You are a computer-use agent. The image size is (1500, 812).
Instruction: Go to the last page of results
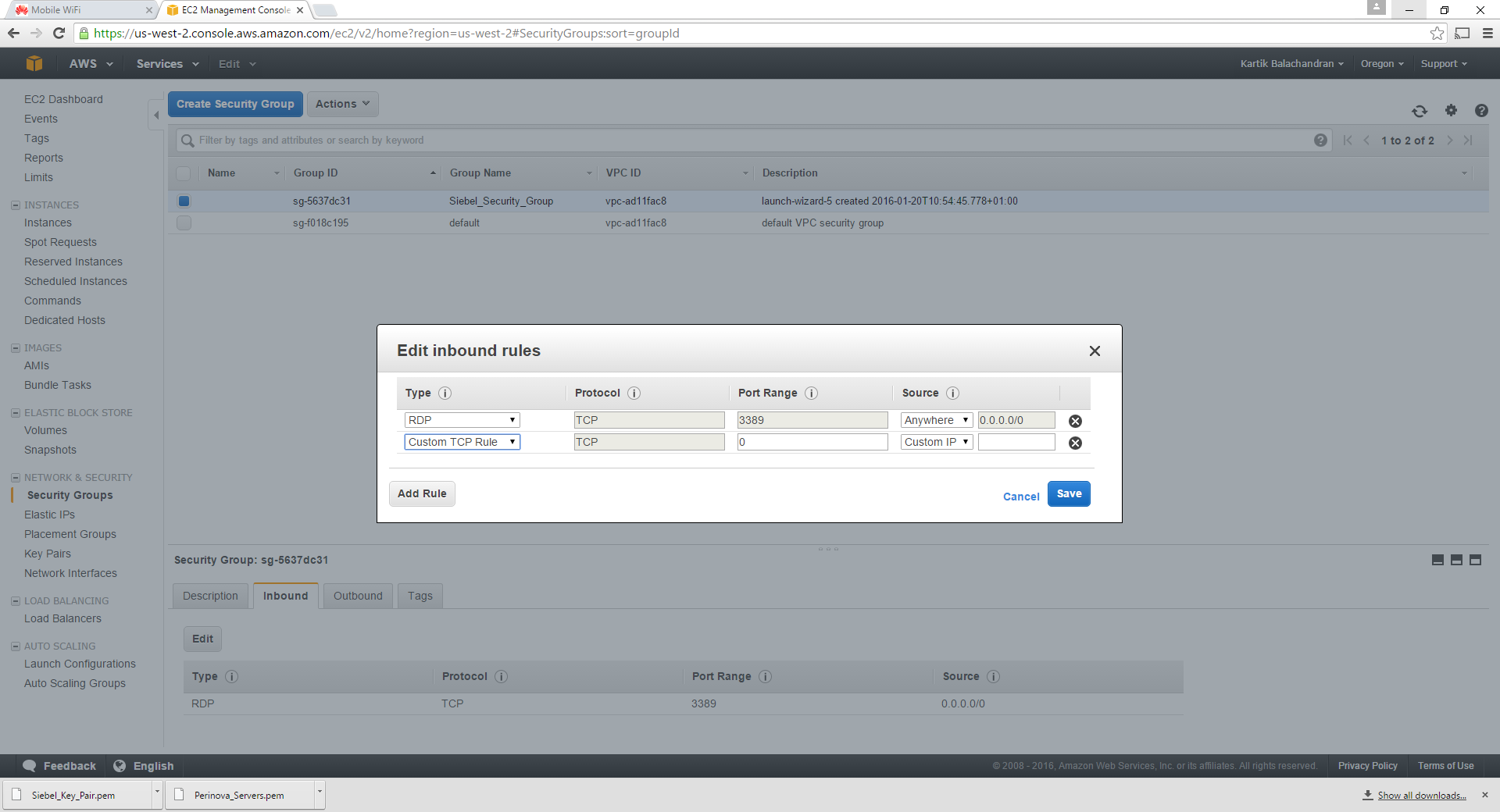pos(1468,141)
